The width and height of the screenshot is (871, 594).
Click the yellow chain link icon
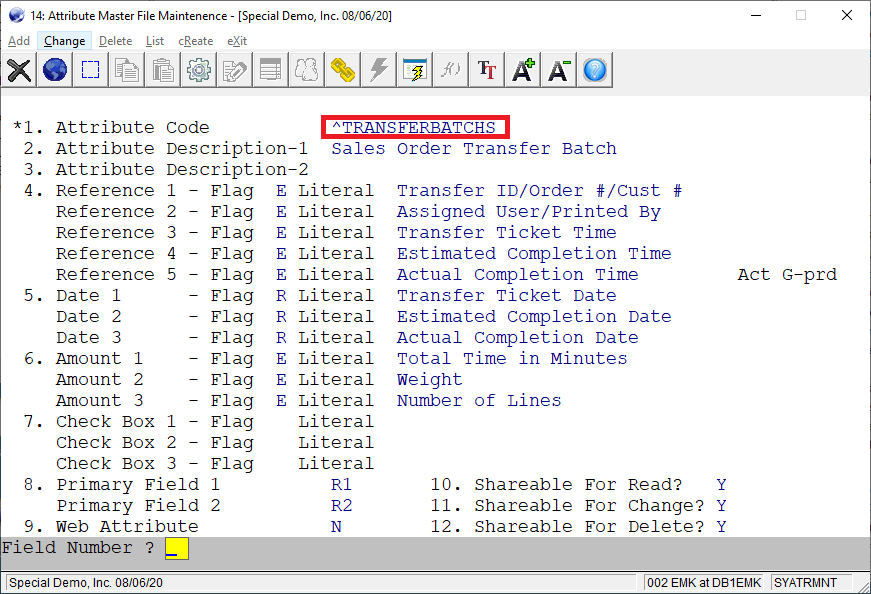pyautogui.click(x=342, y=70)
